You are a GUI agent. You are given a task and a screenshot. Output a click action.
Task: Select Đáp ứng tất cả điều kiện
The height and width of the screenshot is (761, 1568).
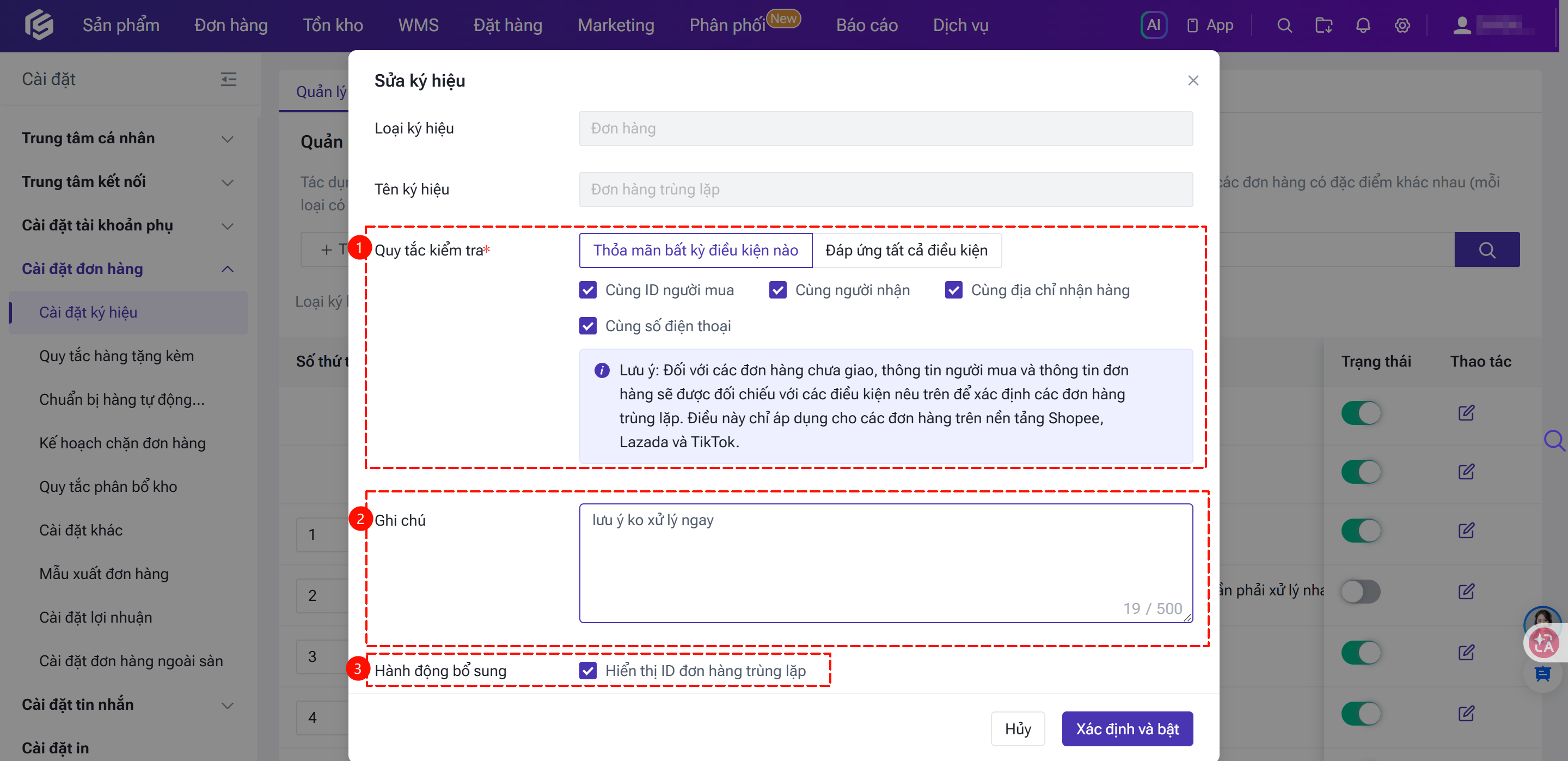(x=906, y=250)
